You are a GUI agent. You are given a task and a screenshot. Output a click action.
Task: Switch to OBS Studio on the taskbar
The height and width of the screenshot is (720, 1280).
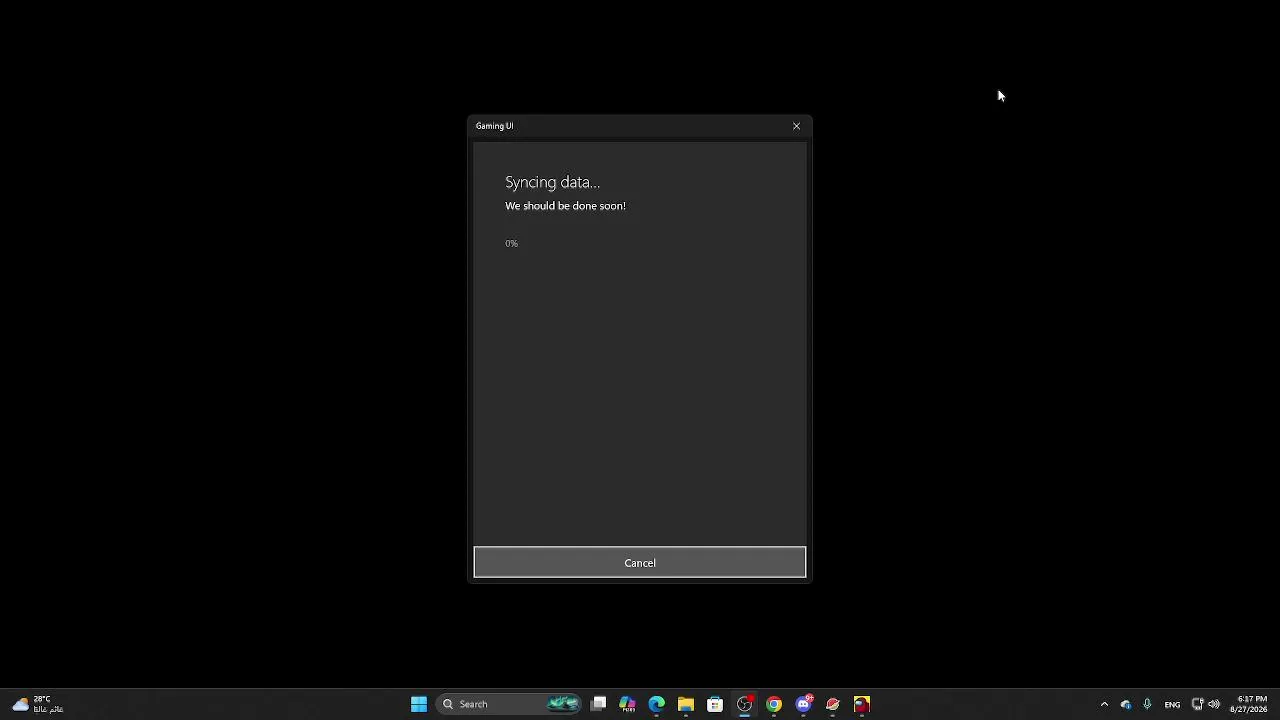click(x=744, y=704)
